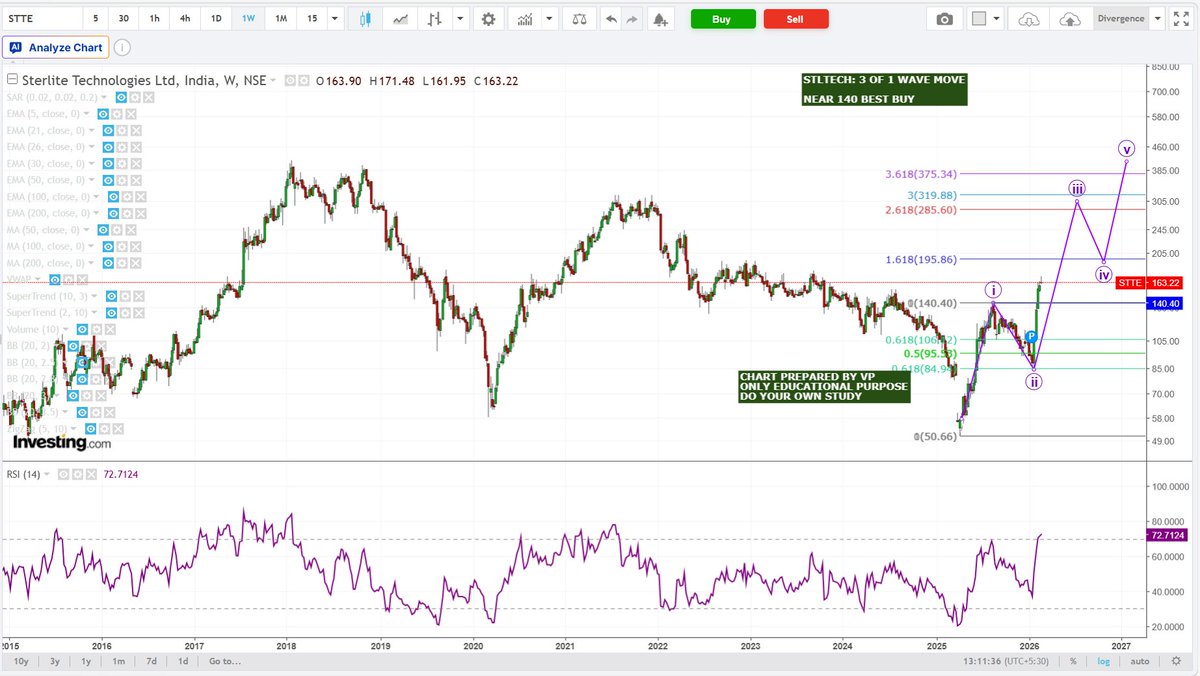
Task: Take a chart snapshot with camera icon
Action: pyautogui.click(x=945, y=19)
